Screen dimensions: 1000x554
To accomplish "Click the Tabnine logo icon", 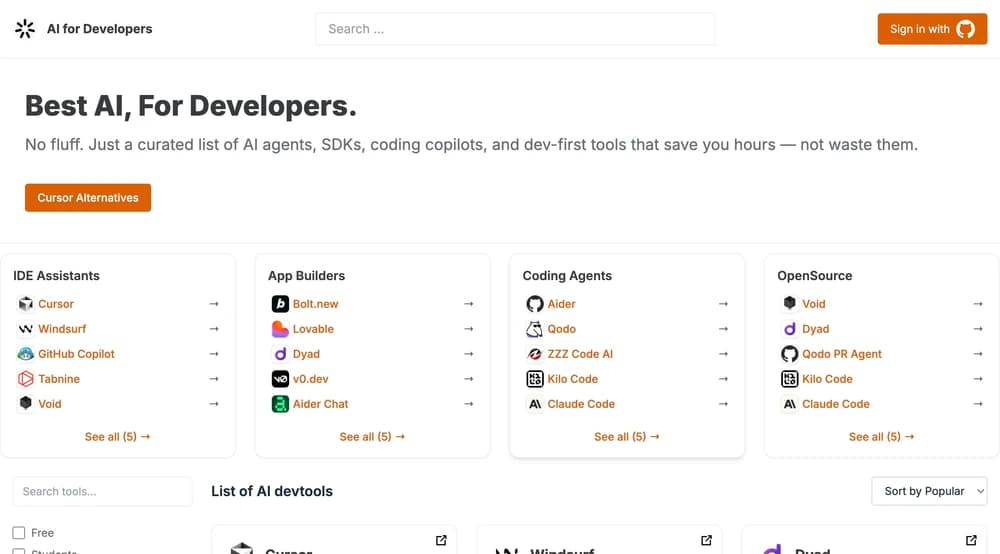I will click(26, 379).
